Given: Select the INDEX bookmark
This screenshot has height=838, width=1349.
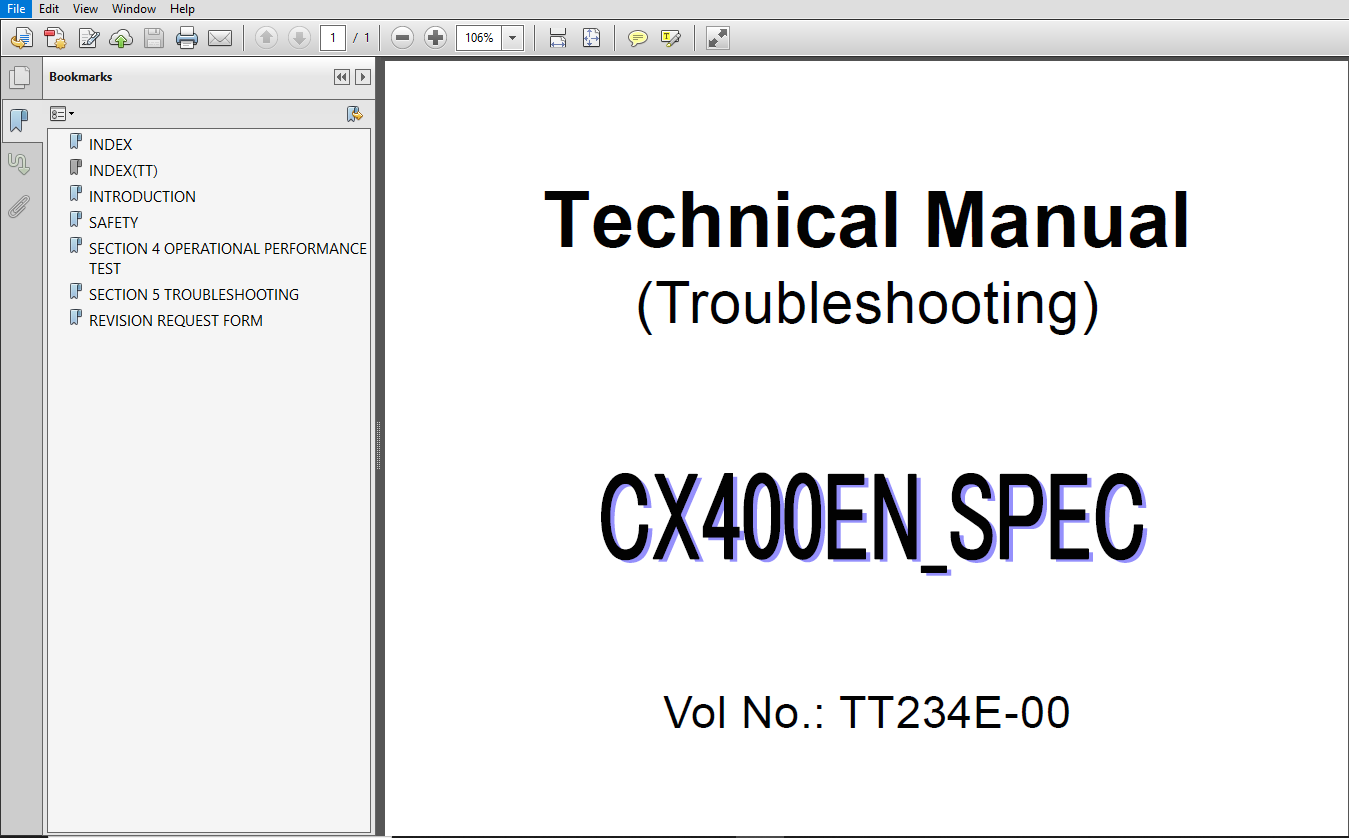Looking at the screenshot, I should click(110, 145).
